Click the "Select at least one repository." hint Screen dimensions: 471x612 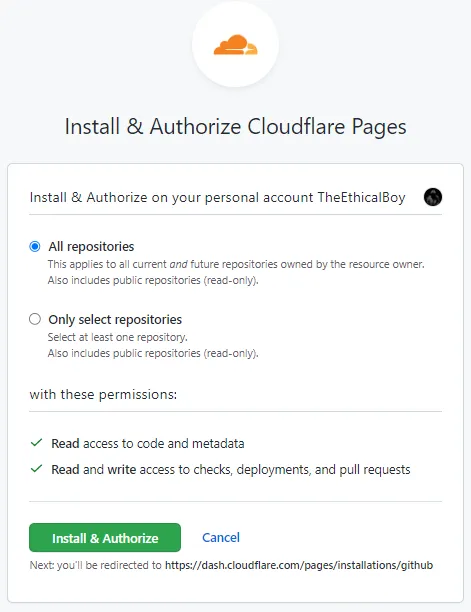[x=117, y=337]
